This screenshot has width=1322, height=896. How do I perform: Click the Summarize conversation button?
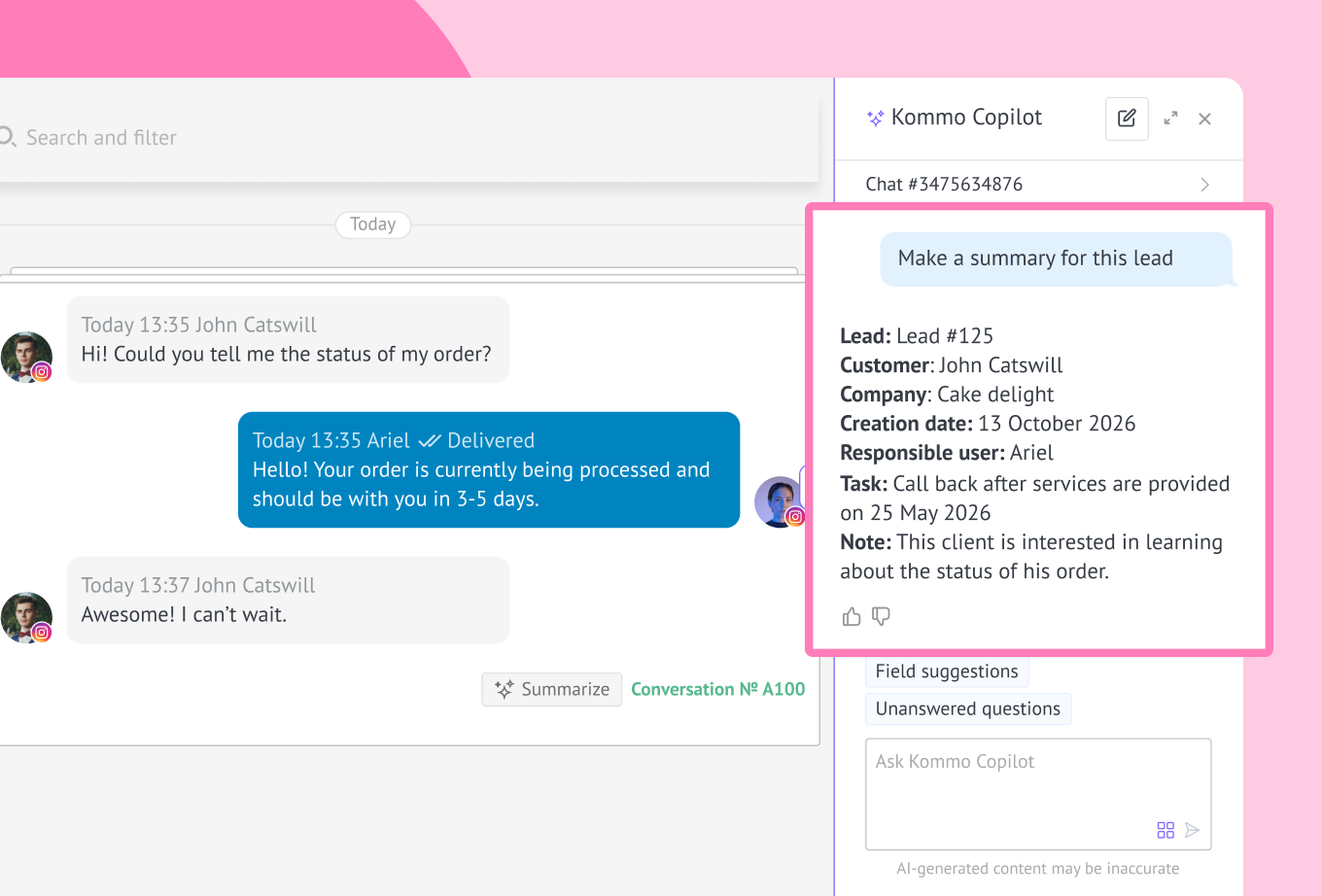point(551,689)
